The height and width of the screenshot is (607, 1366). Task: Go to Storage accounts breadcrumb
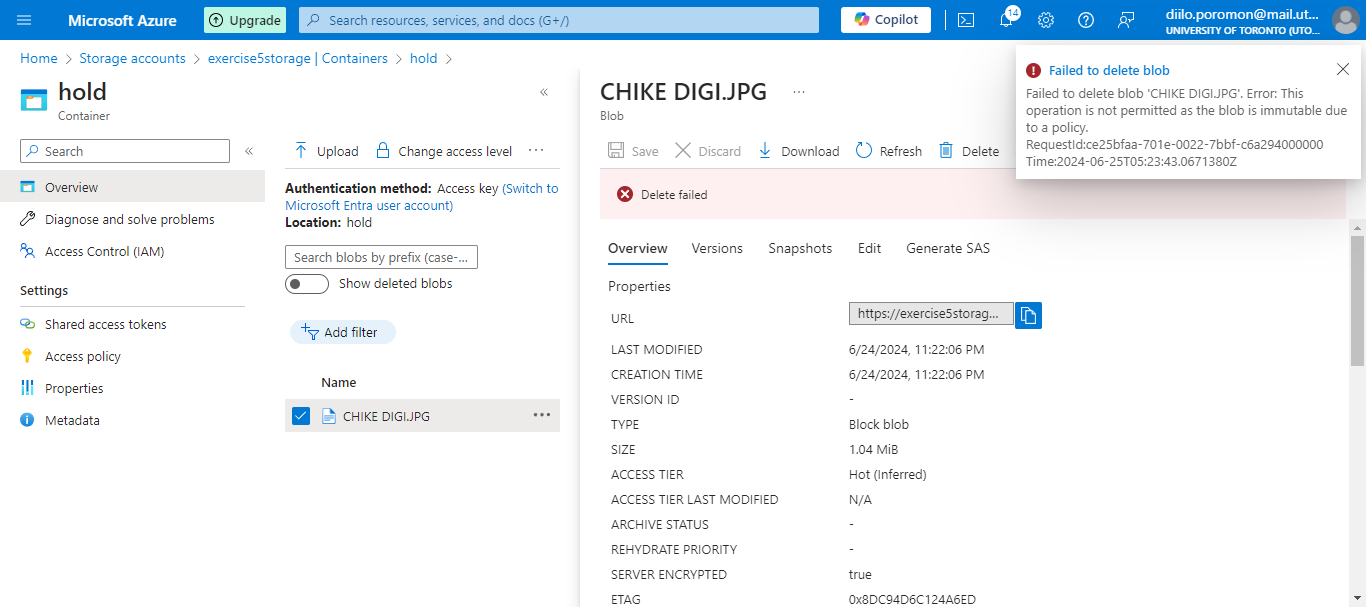132,58
